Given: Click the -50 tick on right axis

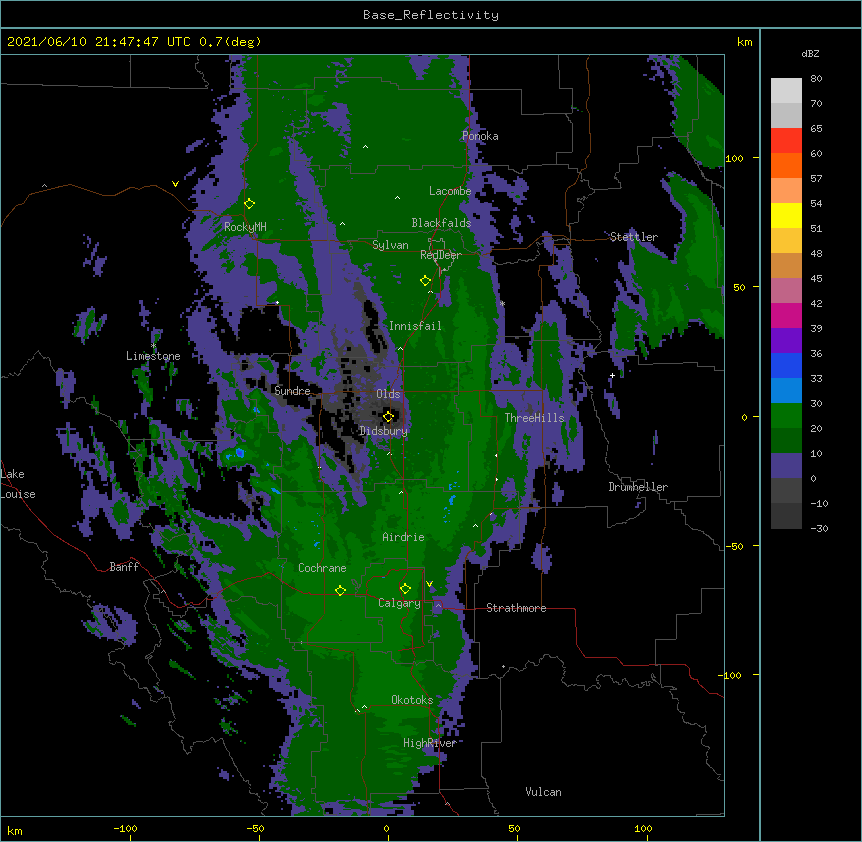Looking at the screenshot, I should tap(734, 546).
